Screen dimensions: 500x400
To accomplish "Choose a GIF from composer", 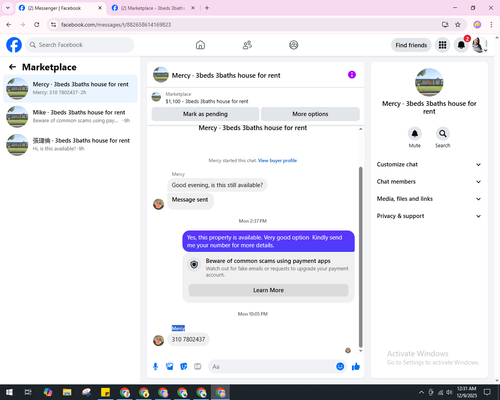I will [198, 367].
